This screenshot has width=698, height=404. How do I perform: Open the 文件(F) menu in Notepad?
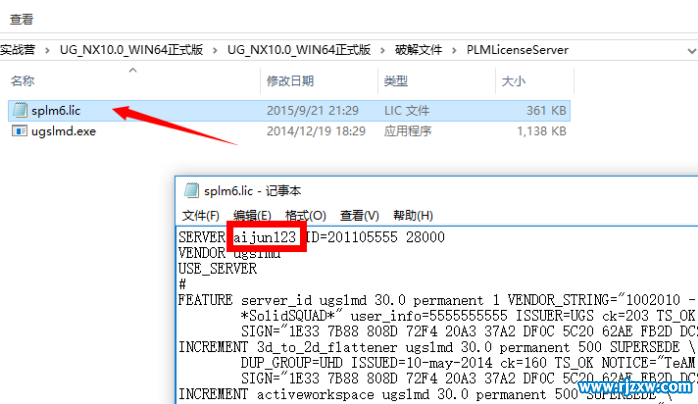point(201,216)
